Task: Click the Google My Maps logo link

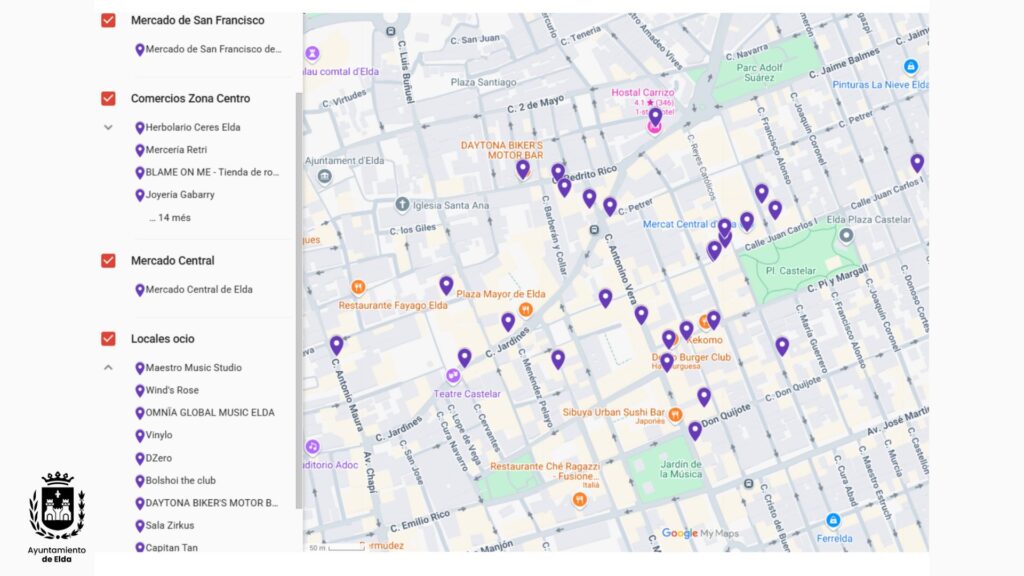Action: pyautogui.click(x=700, y=534)
